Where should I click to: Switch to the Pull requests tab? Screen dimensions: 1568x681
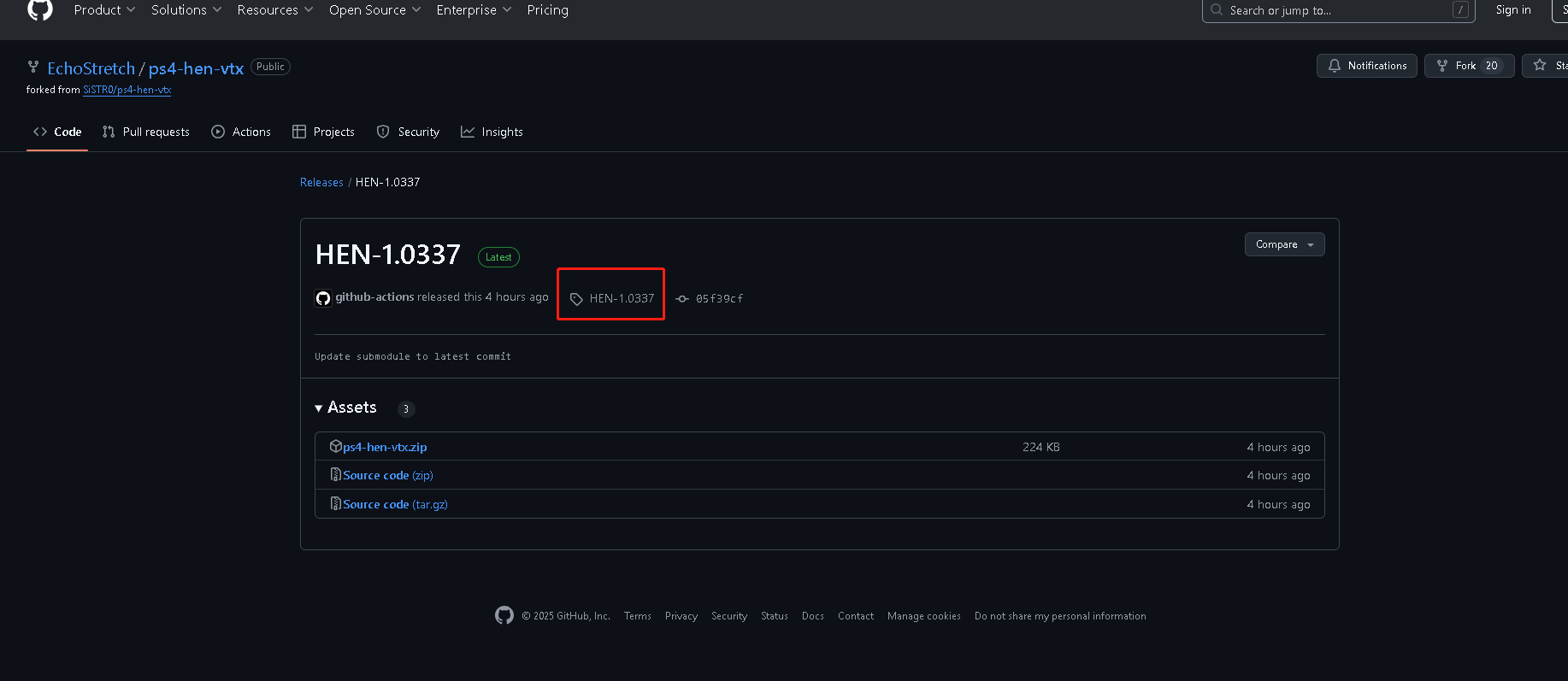[x=145, y=132]
